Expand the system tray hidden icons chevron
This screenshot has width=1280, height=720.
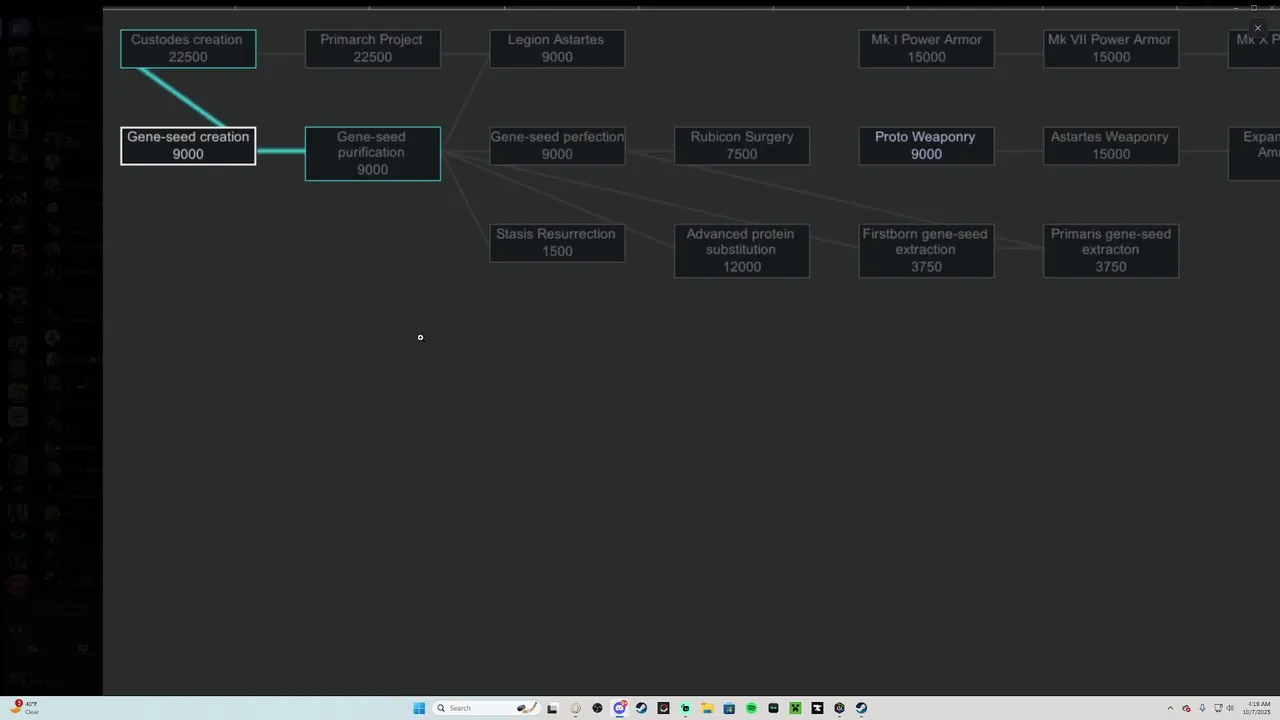click(1170, 708)
